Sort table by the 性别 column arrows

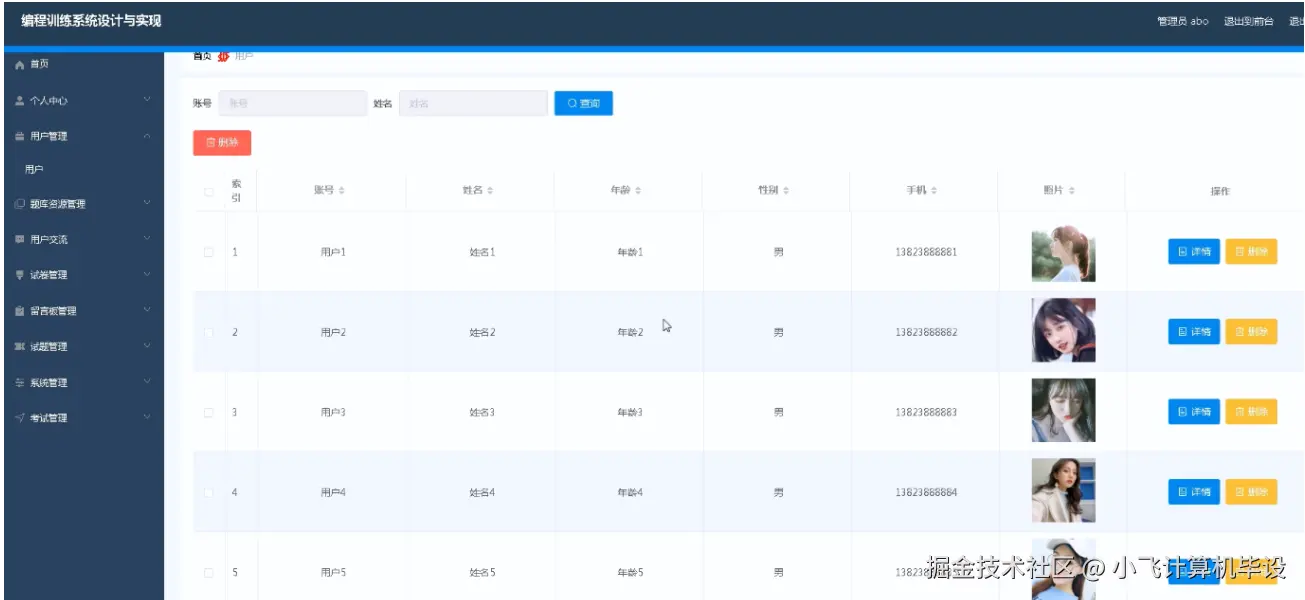786,190
